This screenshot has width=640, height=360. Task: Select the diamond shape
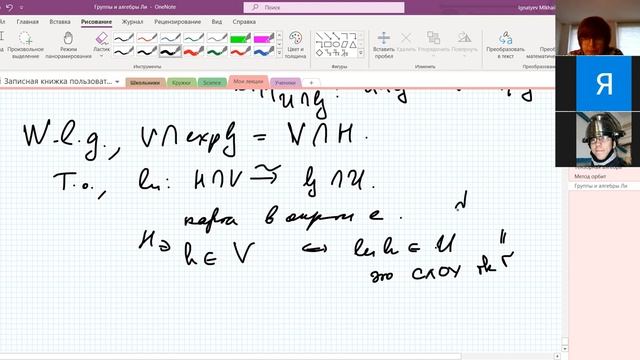click(319, 53)
